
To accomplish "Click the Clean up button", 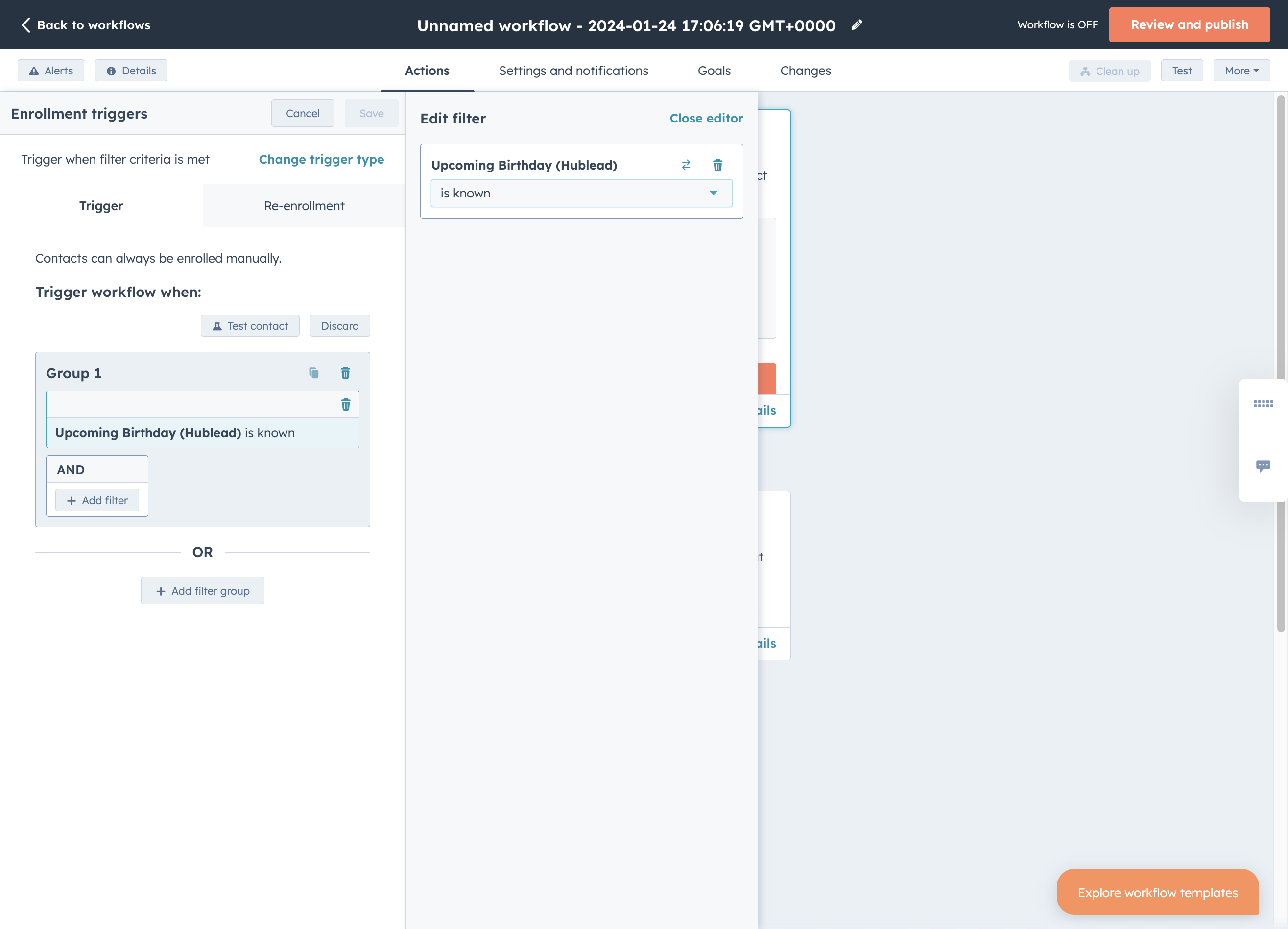I will [1110, 71].
